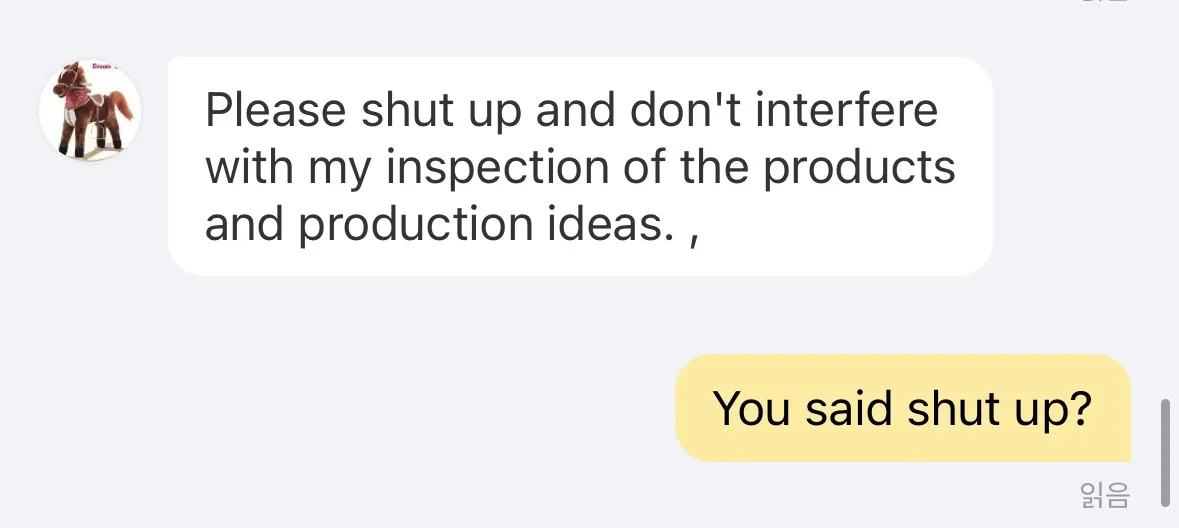Click the word 'You' in the yellow bubble

pyautogui.click(x=751, y=408)
